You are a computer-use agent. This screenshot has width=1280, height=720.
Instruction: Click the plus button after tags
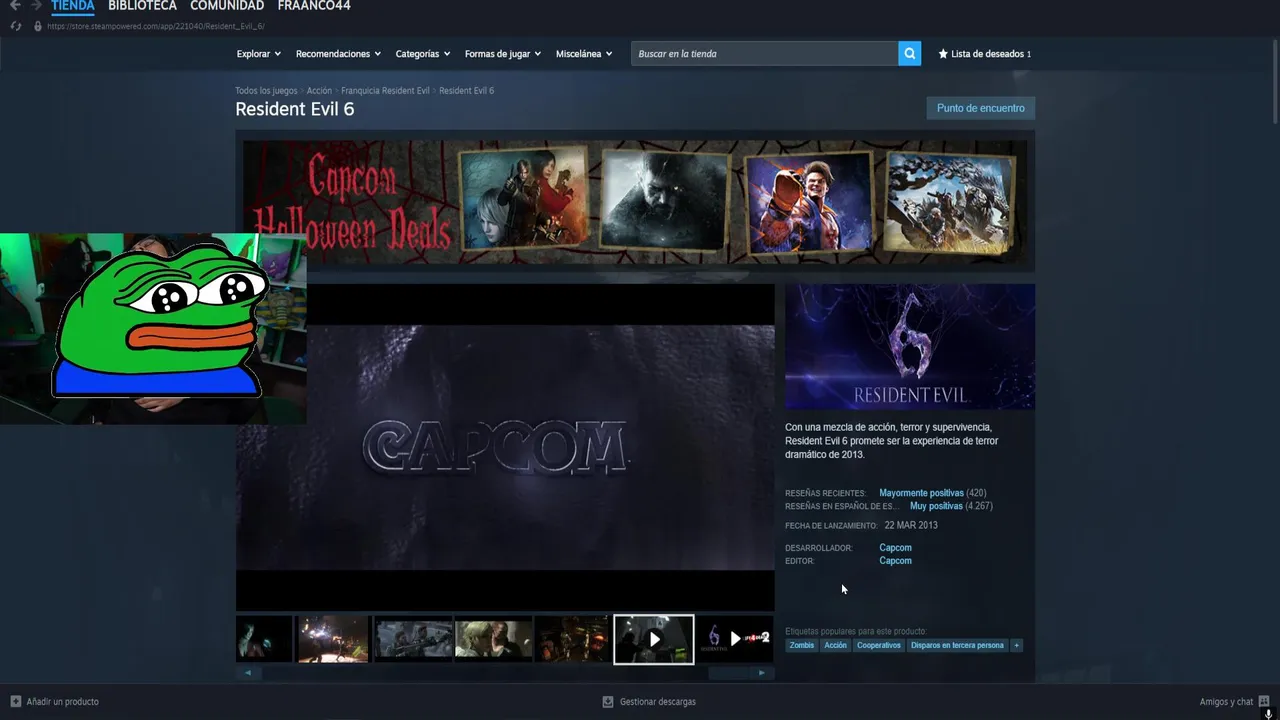pos(1016,645)
